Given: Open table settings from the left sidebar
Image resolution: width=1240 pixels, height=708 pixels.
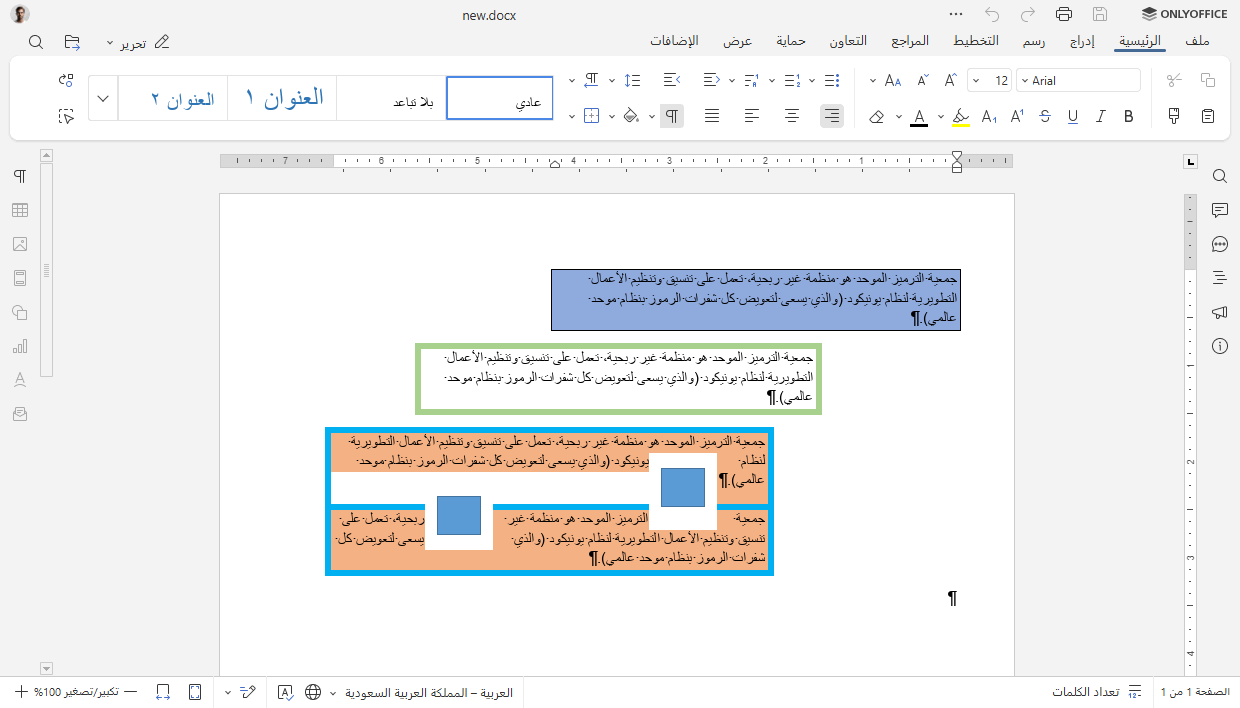Looking at the screenshot, I should 19,210.
